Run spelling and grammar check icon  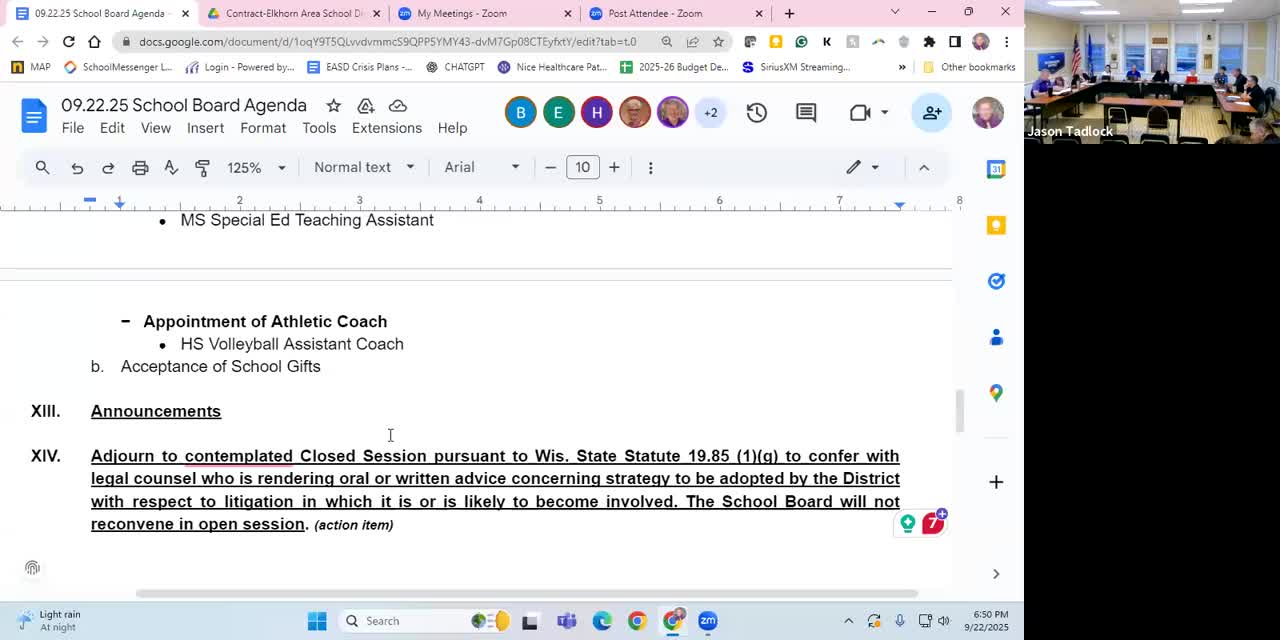coord(171,167)
